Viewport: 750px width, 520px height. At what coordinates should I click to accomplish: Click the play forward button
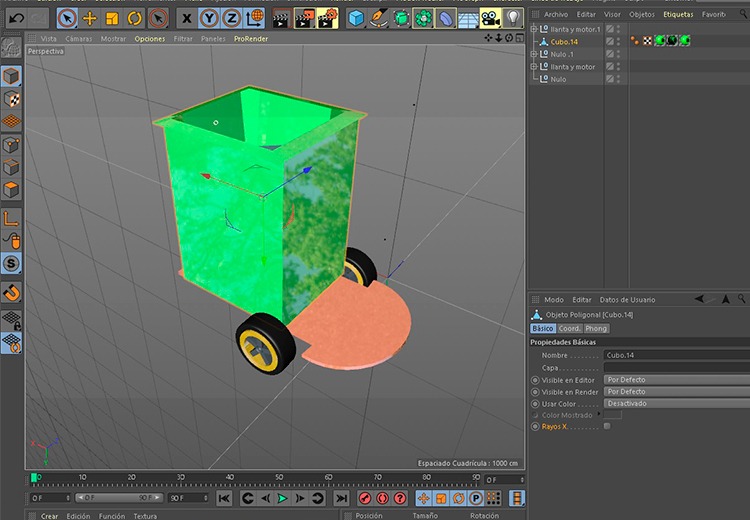(x=282, y=498)
